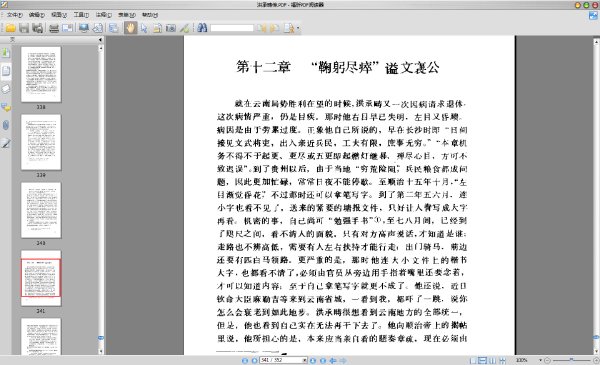The width and height of the screenshot is (600, 365).
Task: Open the 100% zoom level dropdown
Action: (x=541, y=360)
